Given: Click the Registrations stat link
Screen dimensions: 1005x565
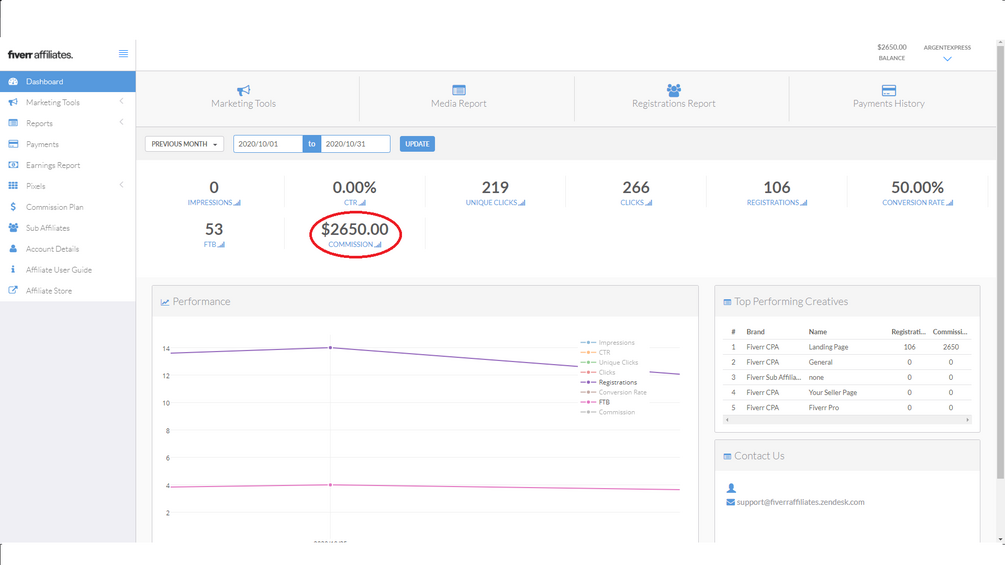Looking at the screenshot, I should [776, 202].
